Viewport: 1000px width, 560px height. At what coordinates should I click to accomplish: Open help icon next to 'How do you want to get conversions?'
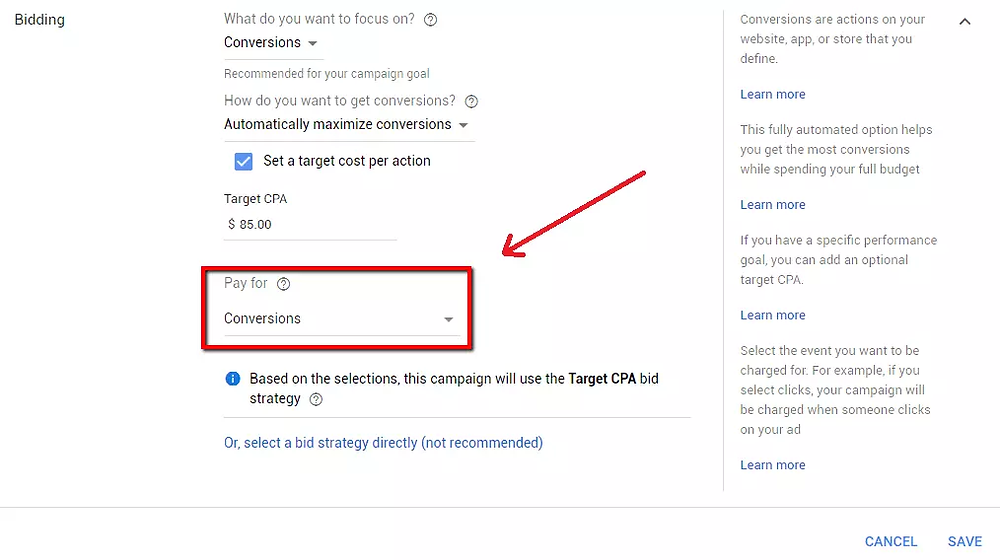pos(471,101)
